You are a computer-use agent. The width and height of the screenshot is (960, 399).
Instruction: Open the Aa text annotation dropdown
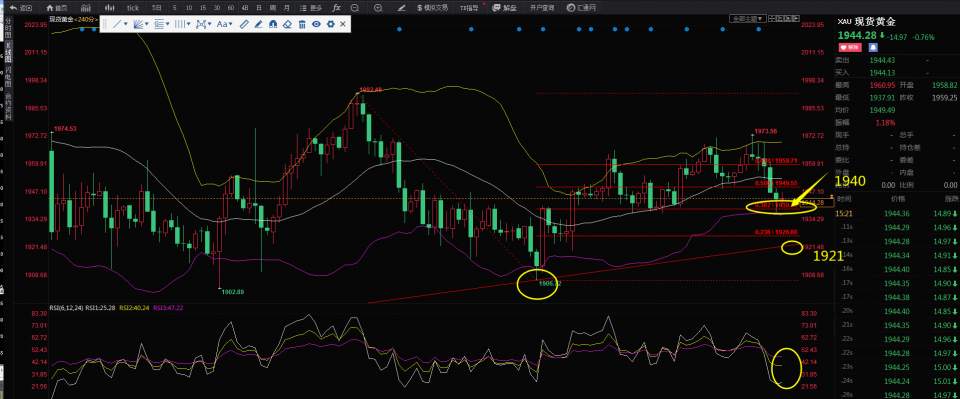click(x=224, y=24)
